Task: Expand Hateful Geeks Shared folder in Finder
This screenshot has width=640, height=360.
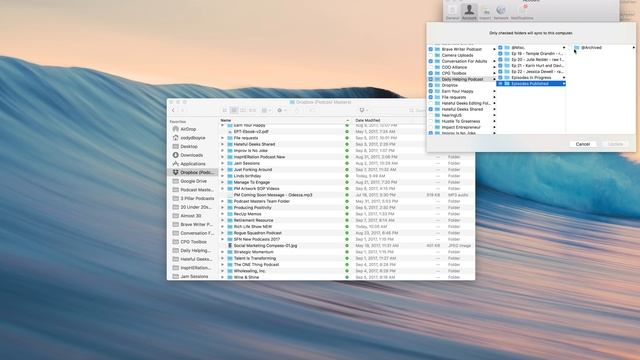Action: pos(223,144)
